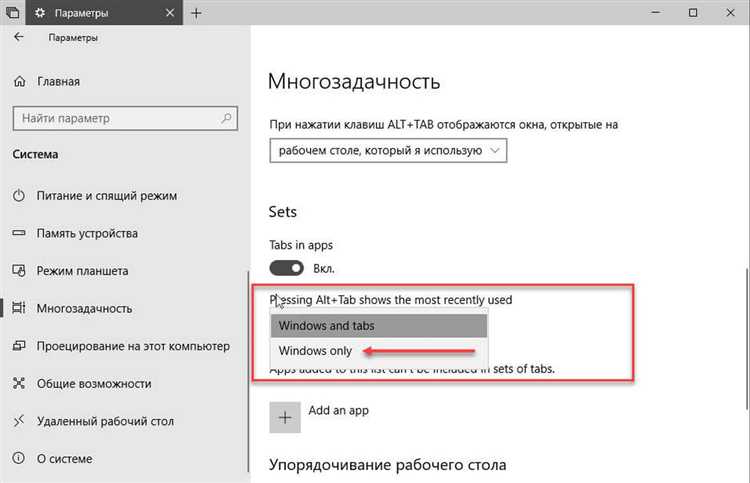Click the Главная home icon
Image resolution: width=750 pixels, height=483 pixels.
(x=20, y=81)
